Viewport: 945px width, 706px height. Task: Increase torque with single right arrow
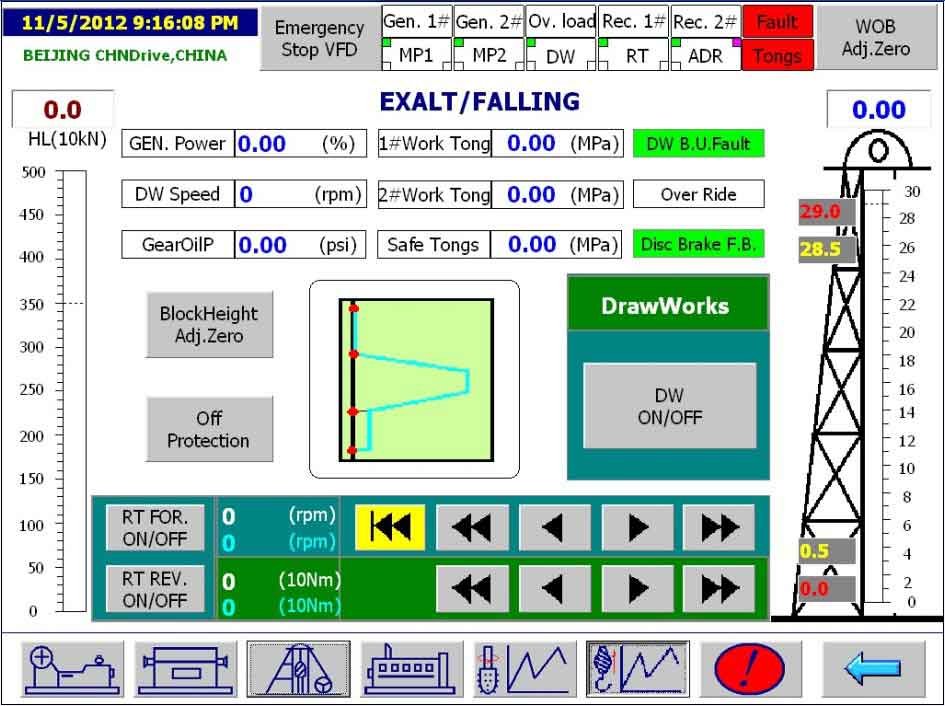pyautogui.click(x=636, y=588)
